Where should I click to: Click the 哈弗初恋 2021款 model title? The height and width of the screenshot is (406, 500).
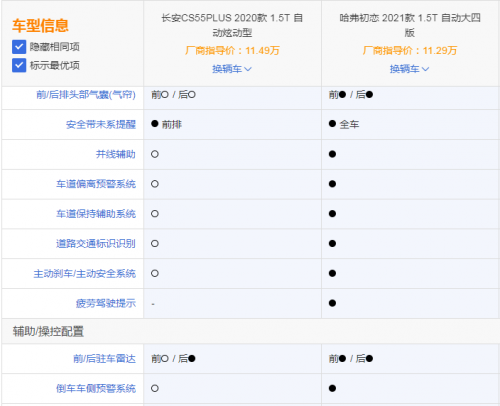pyautogui.click(x=410, y=25)
